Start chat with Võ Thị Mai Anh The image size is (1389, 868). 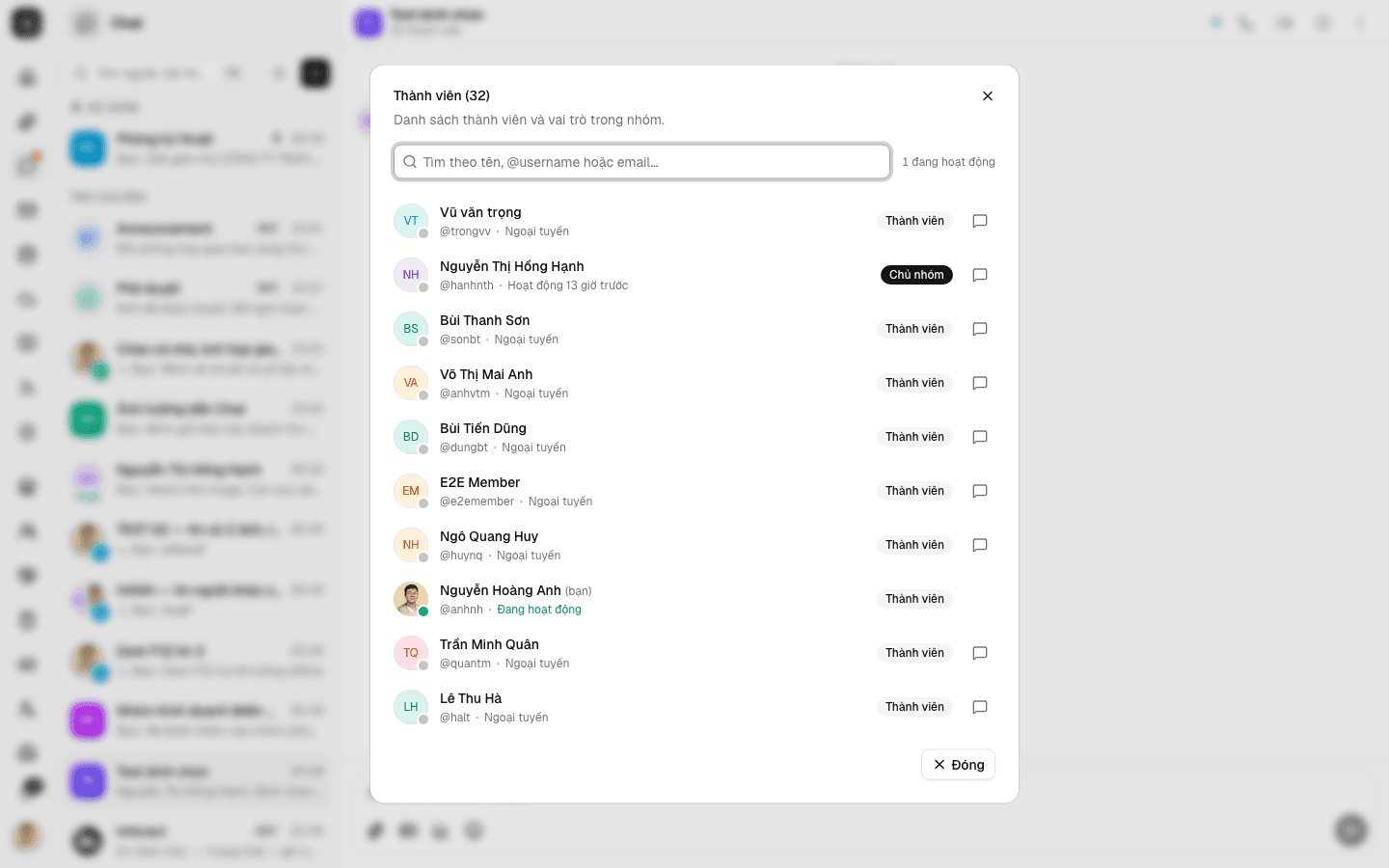(x=980, y=383)
